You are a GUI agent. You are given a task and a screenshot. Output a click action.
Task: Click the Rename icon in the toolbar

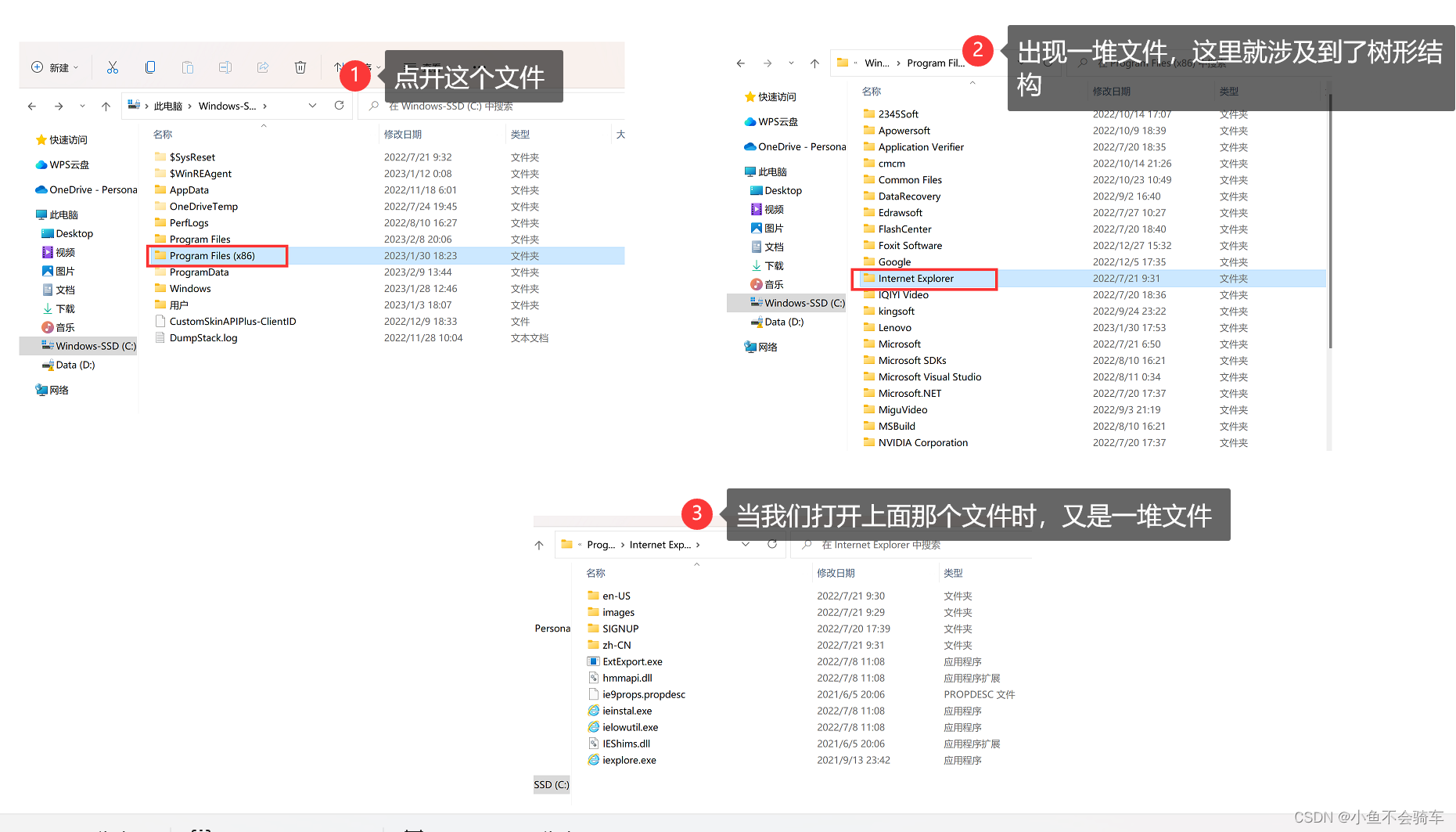(x=225, y=67)
